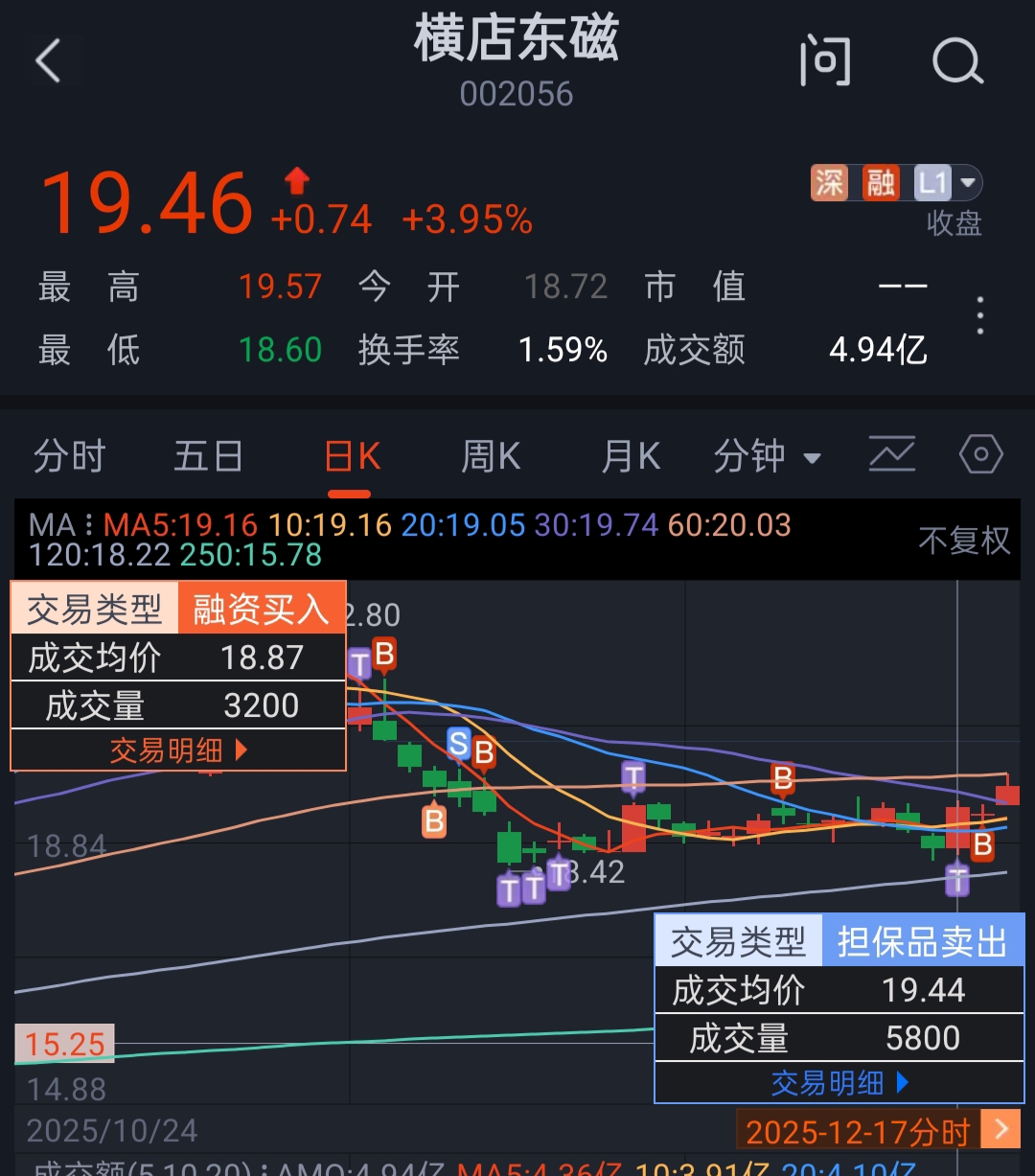Open the chart drawing line icon
This screenshot has width=1035, height=1176.
(892, 454)
